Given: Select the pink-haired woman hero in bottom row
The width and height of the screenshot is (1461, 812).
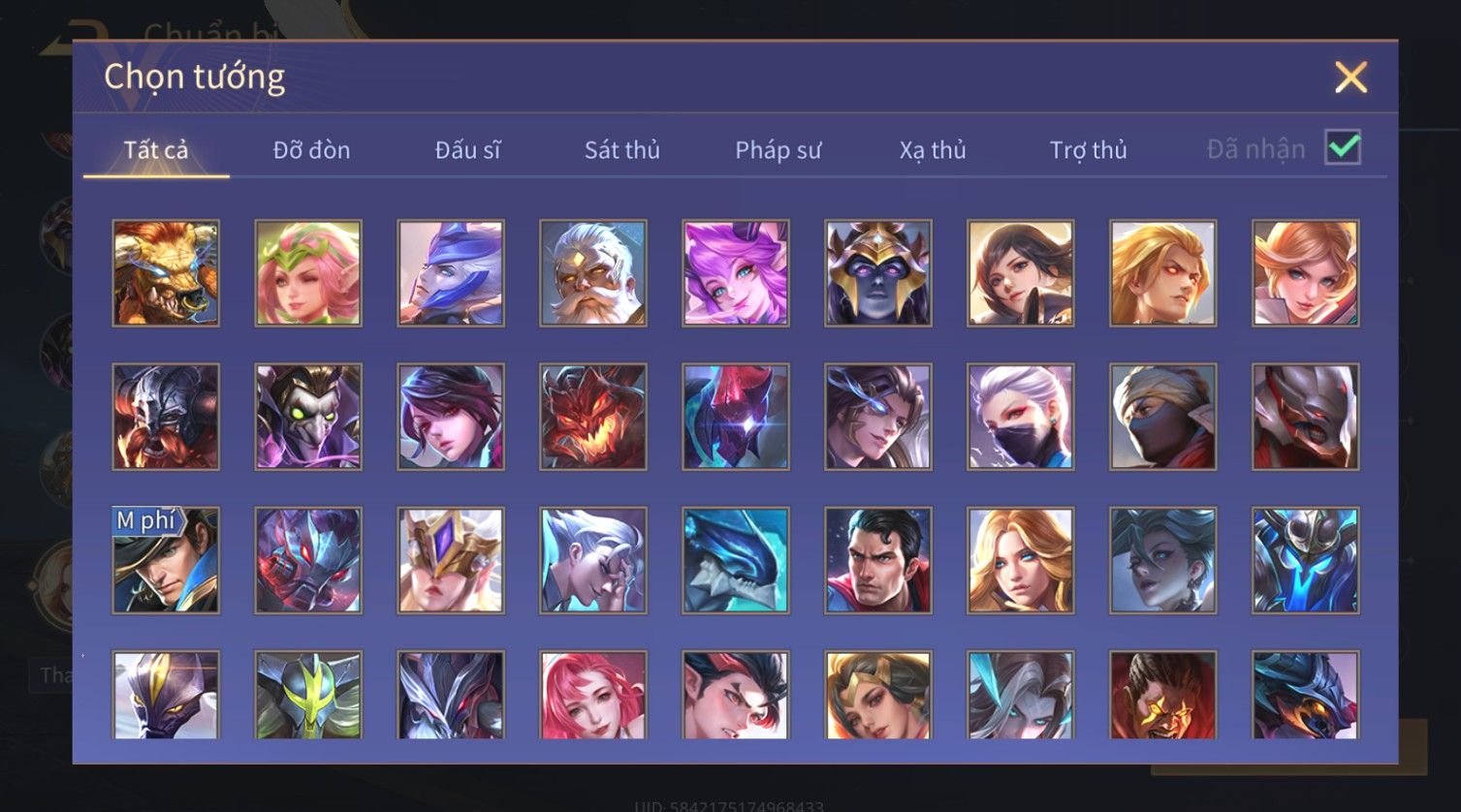Looking at the screenshot, I should (593, 695).
